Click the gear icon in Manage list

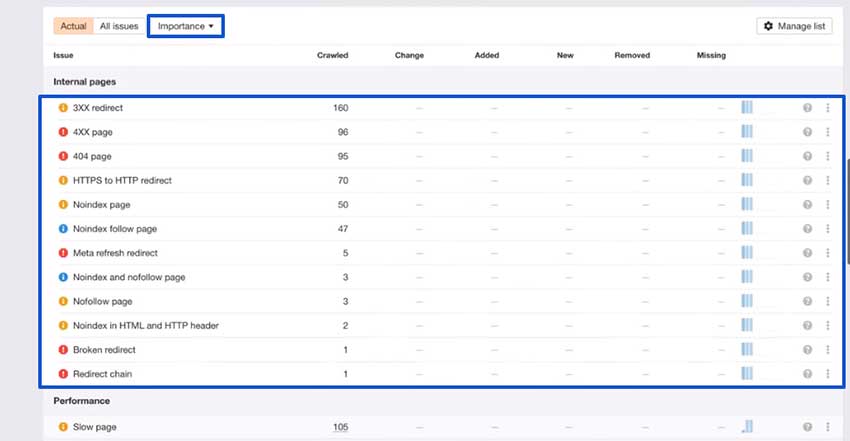tap(768, 26)
